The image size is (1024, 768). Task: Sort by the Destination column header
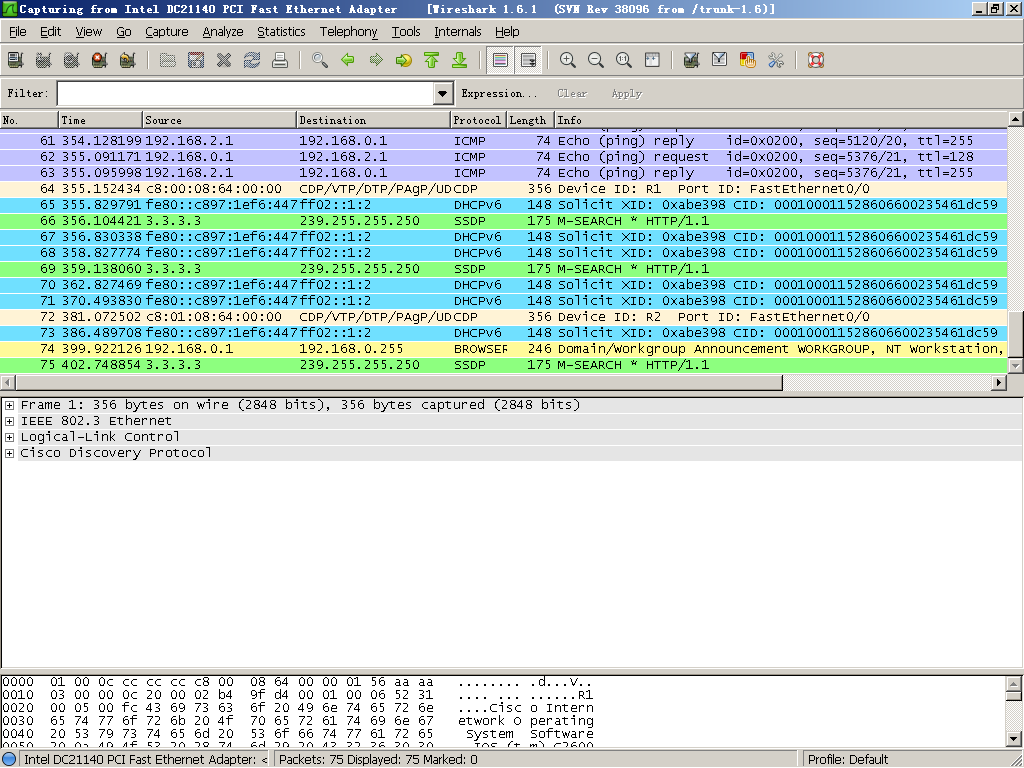(x=373, y=120)
